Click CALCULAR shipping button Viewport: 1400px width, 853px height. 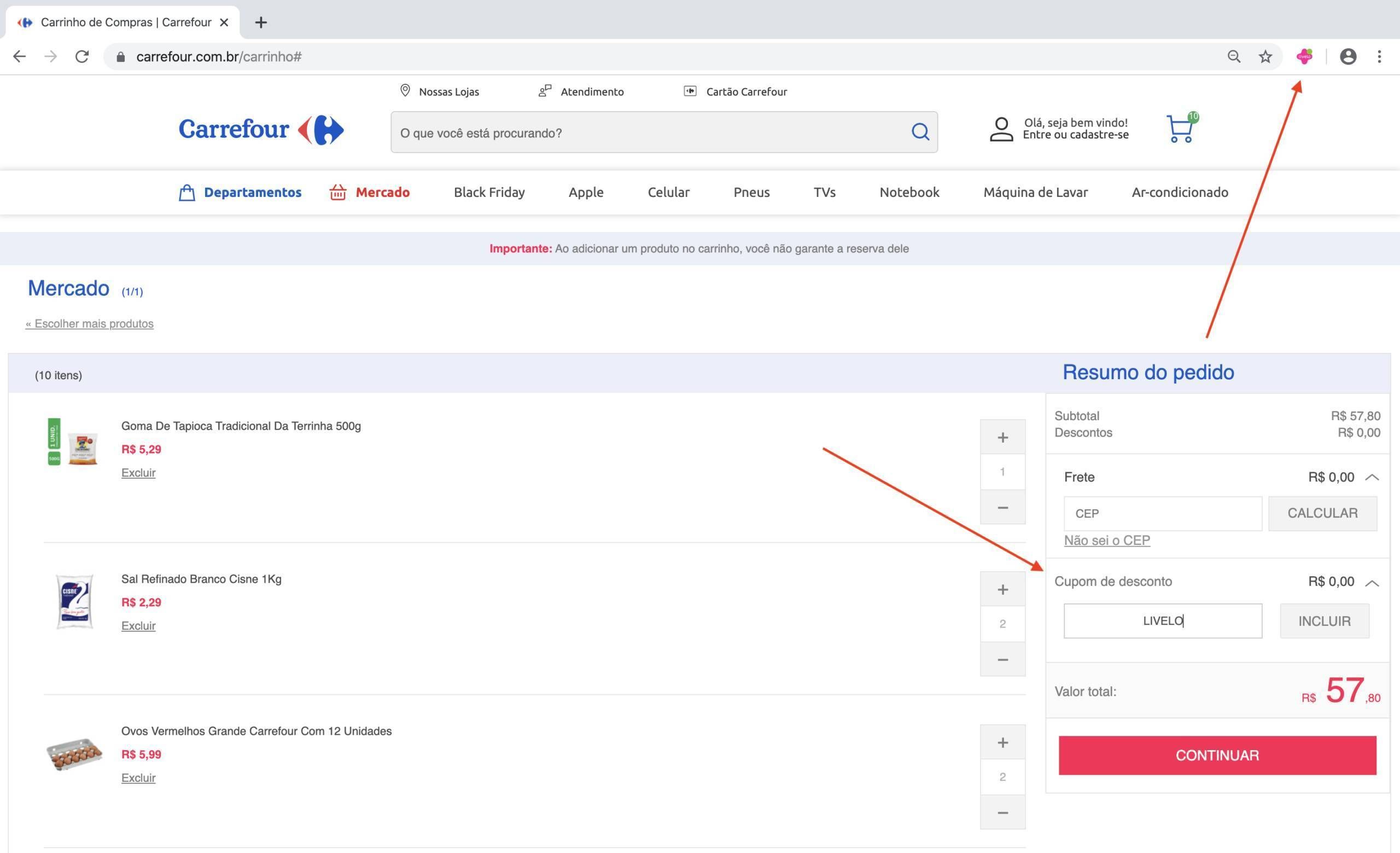pos(1322,513)
